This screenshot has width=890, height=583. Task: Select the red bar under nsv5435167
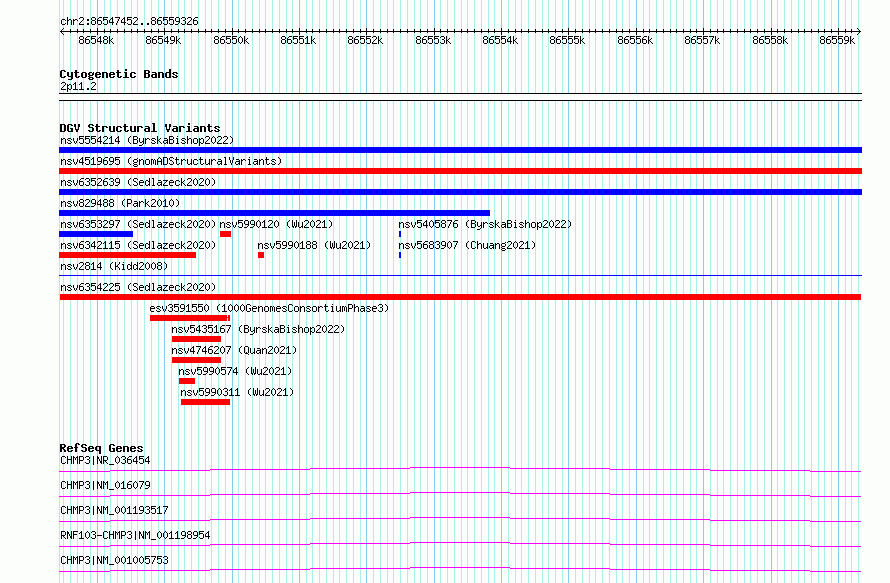coord(196,339)
